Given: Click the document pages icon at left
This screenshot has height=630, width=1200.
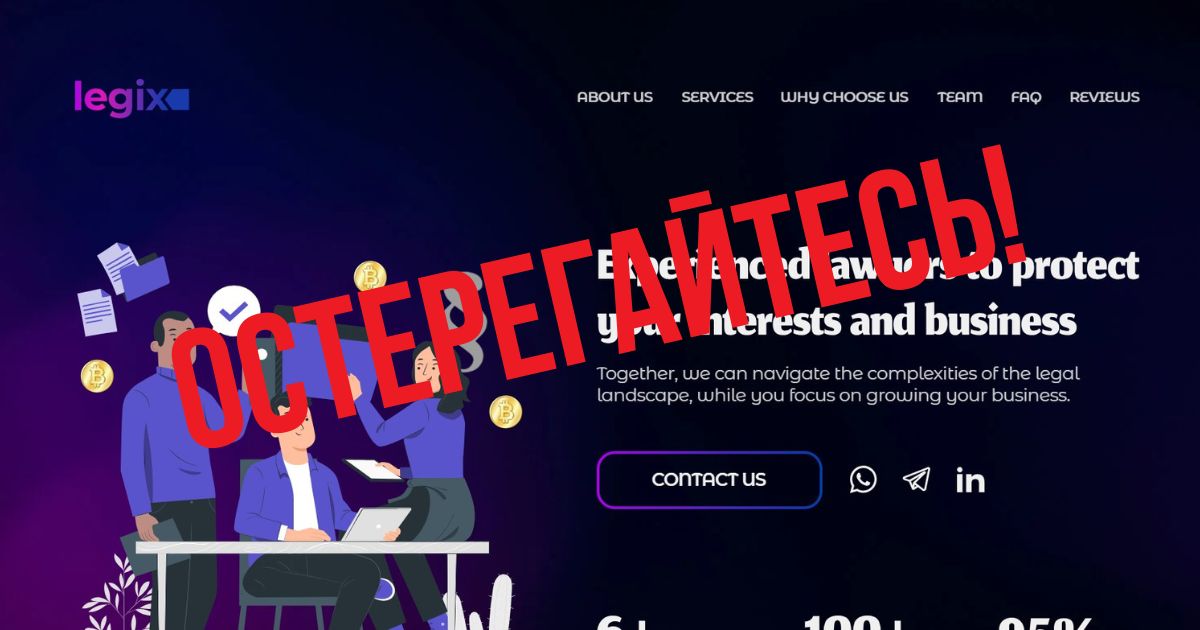Looking at the screenshot, I should point(98,311).
